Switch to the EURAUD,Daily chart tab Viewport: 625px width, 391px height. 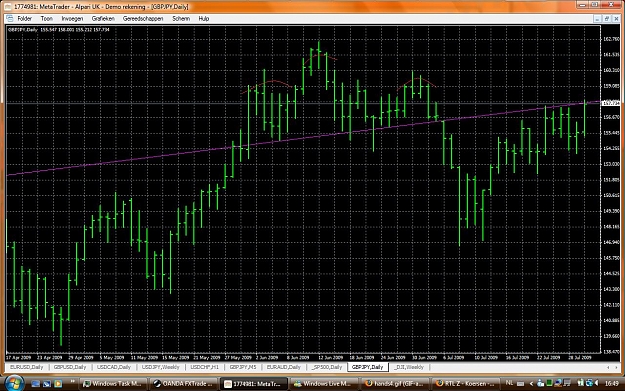283,367
